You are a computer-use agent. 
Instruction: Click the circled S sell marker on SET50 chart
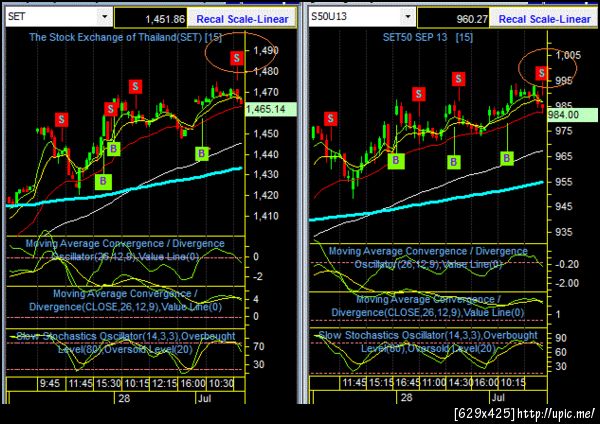click(x=541, y=73)
